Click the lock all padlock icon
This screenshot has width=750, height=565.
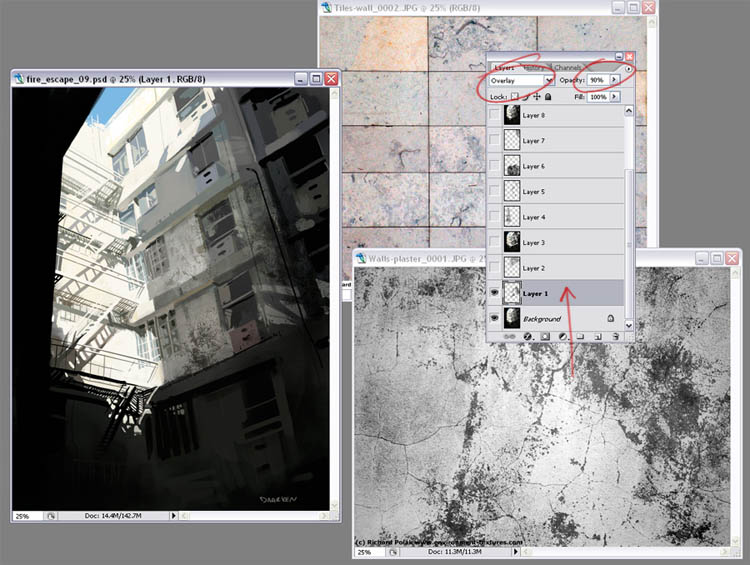coord(548,97)
